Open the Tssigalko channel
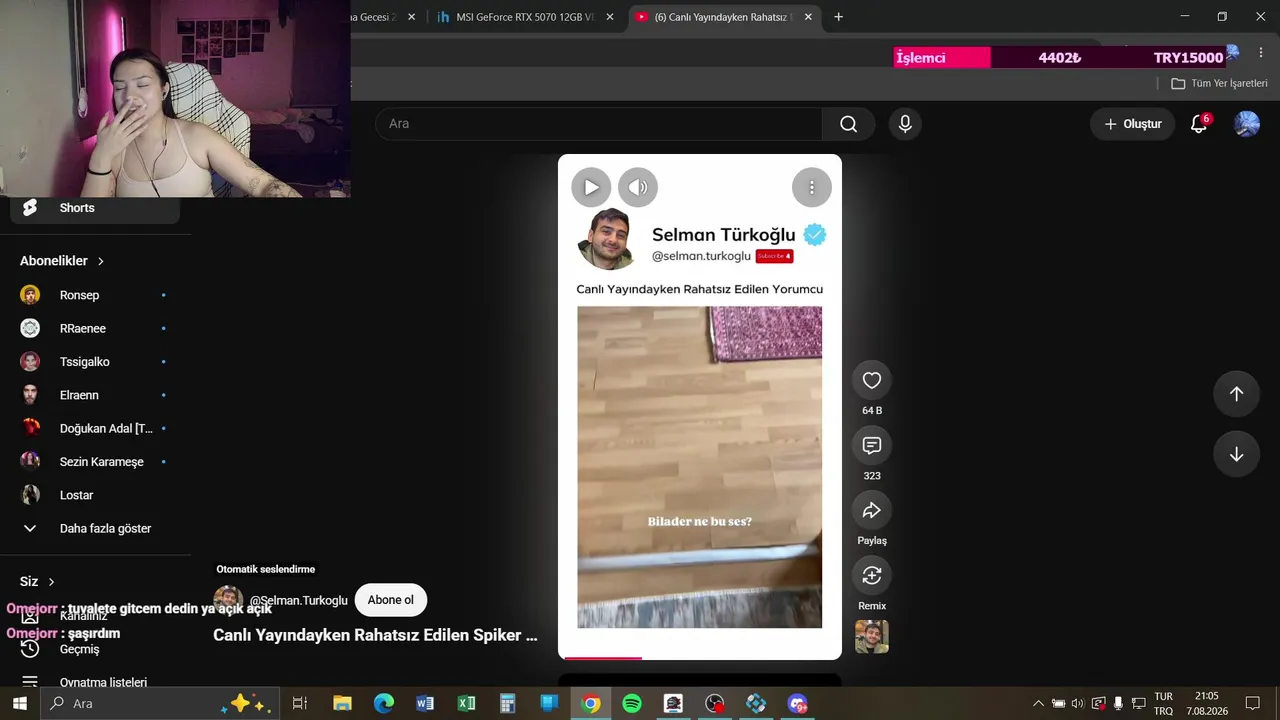1280x720 pixels. click(x=95, y=362)
